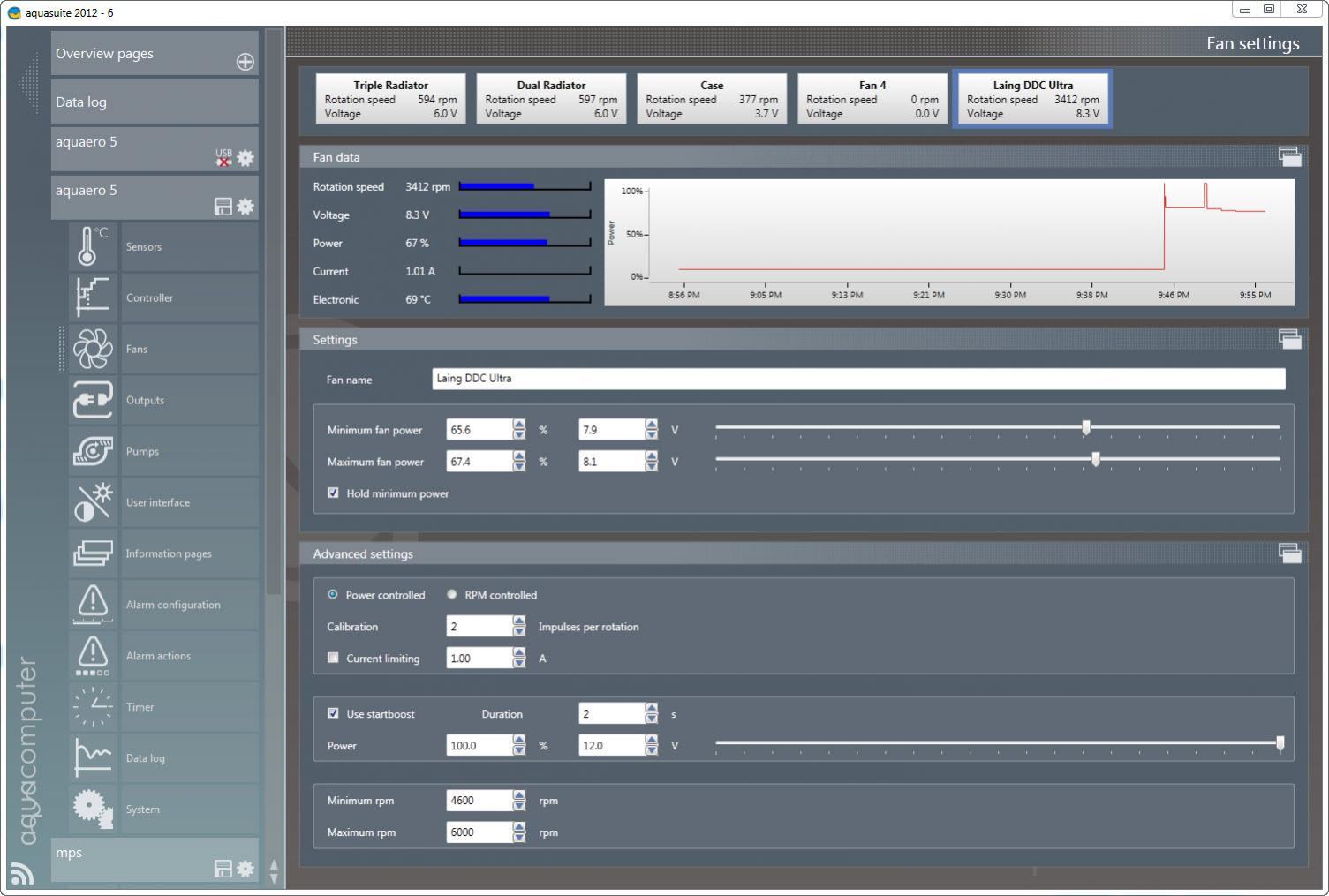Click the Maximum rpm input field

click(x=479, y=832)
